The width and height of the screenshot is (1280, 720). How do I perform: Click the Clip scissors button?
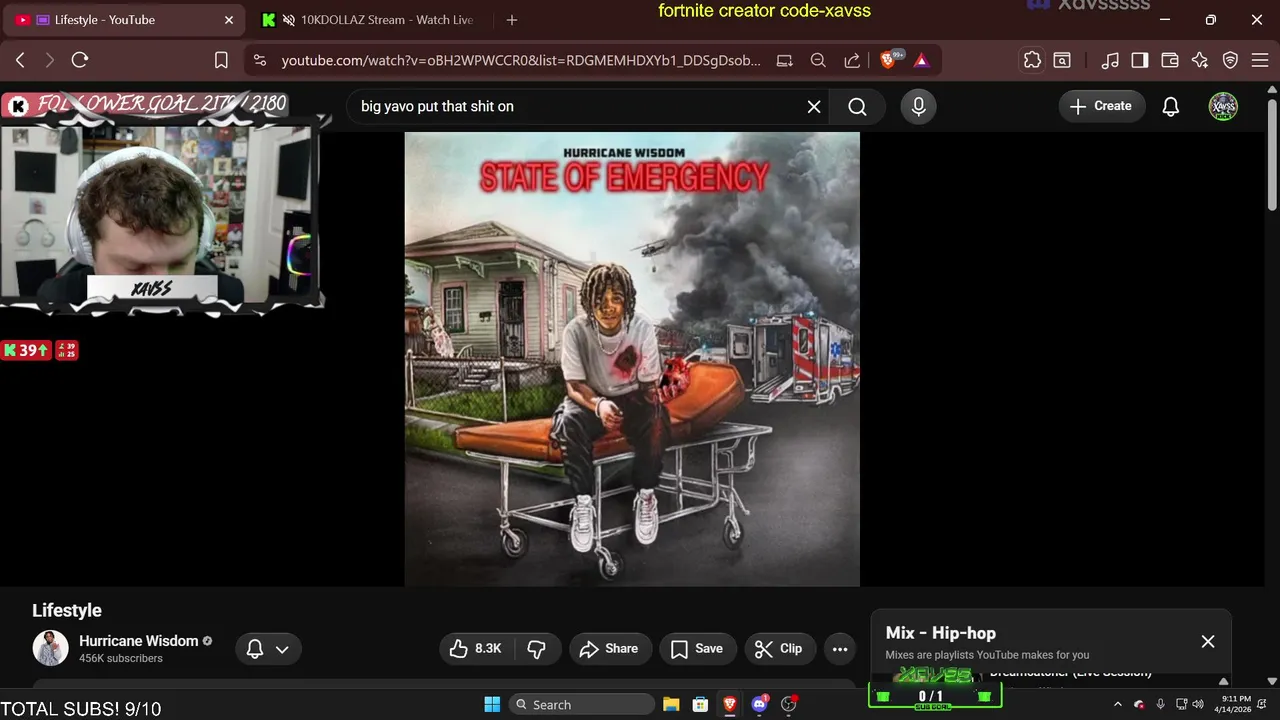779,649
